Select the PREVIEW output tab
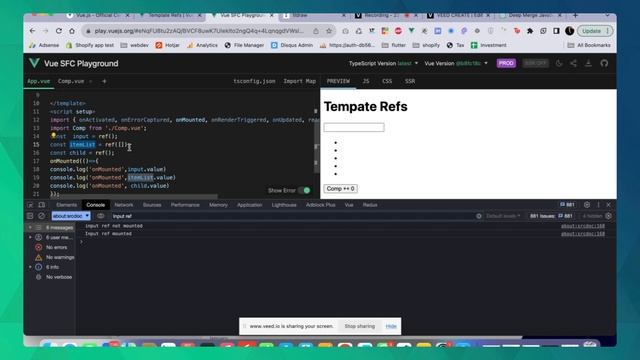The image size is (640, 360). click(x=338, y=81)
